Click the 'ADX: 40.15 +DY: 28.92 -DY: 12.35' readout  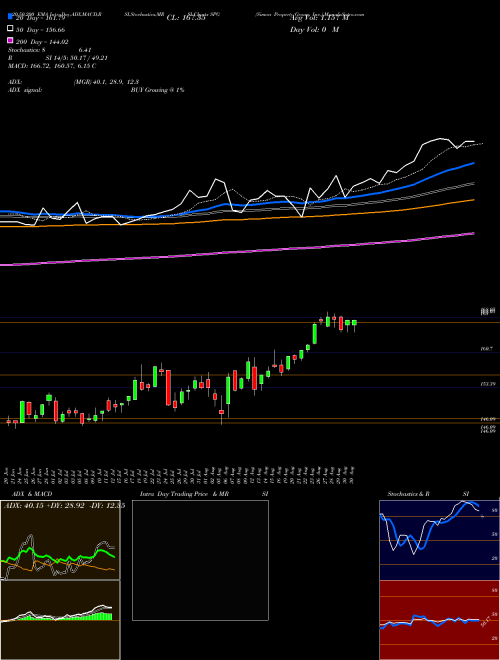tap(64, 506)
